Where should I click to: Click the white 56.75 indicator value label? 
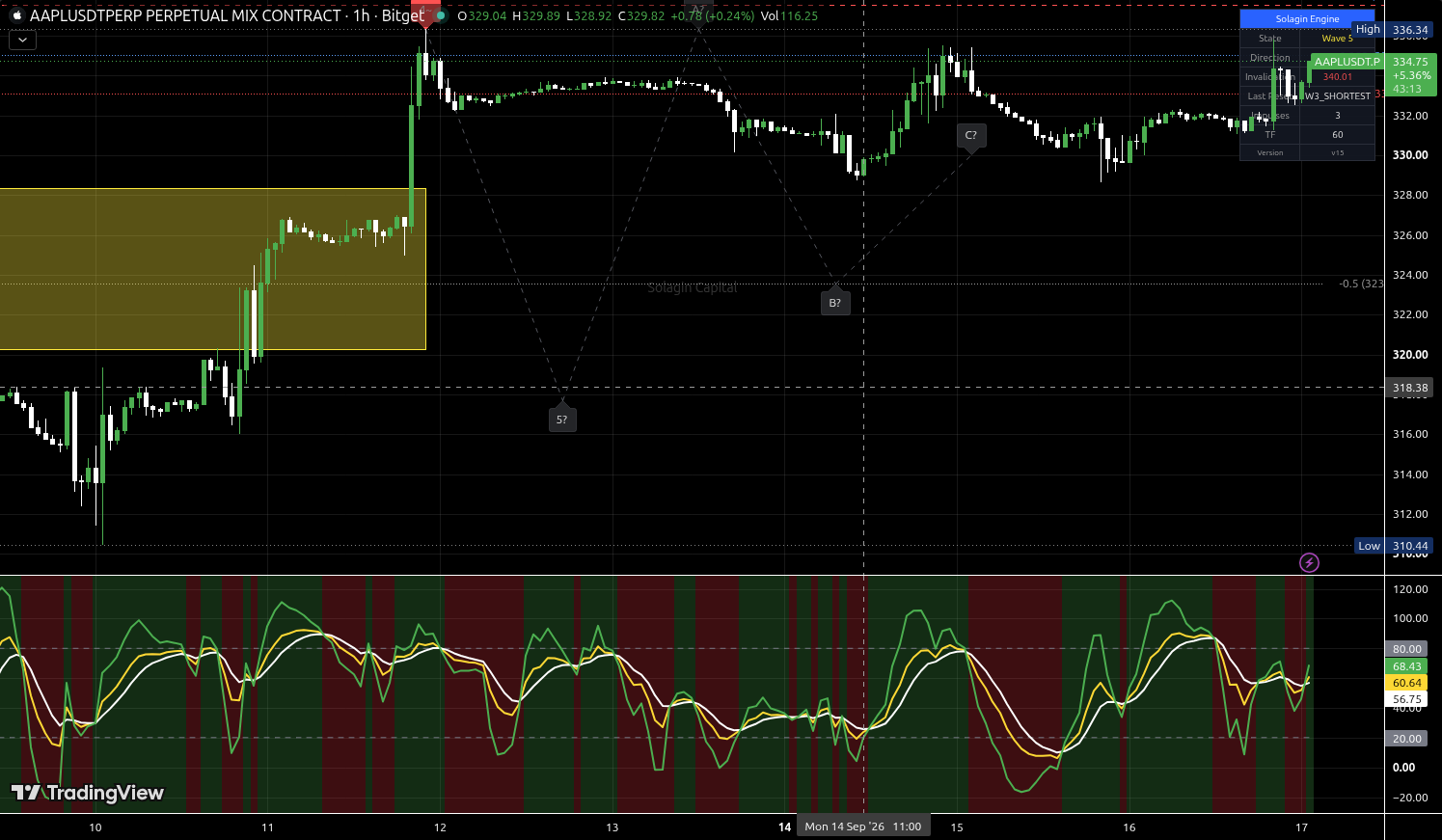[1407, 699]
